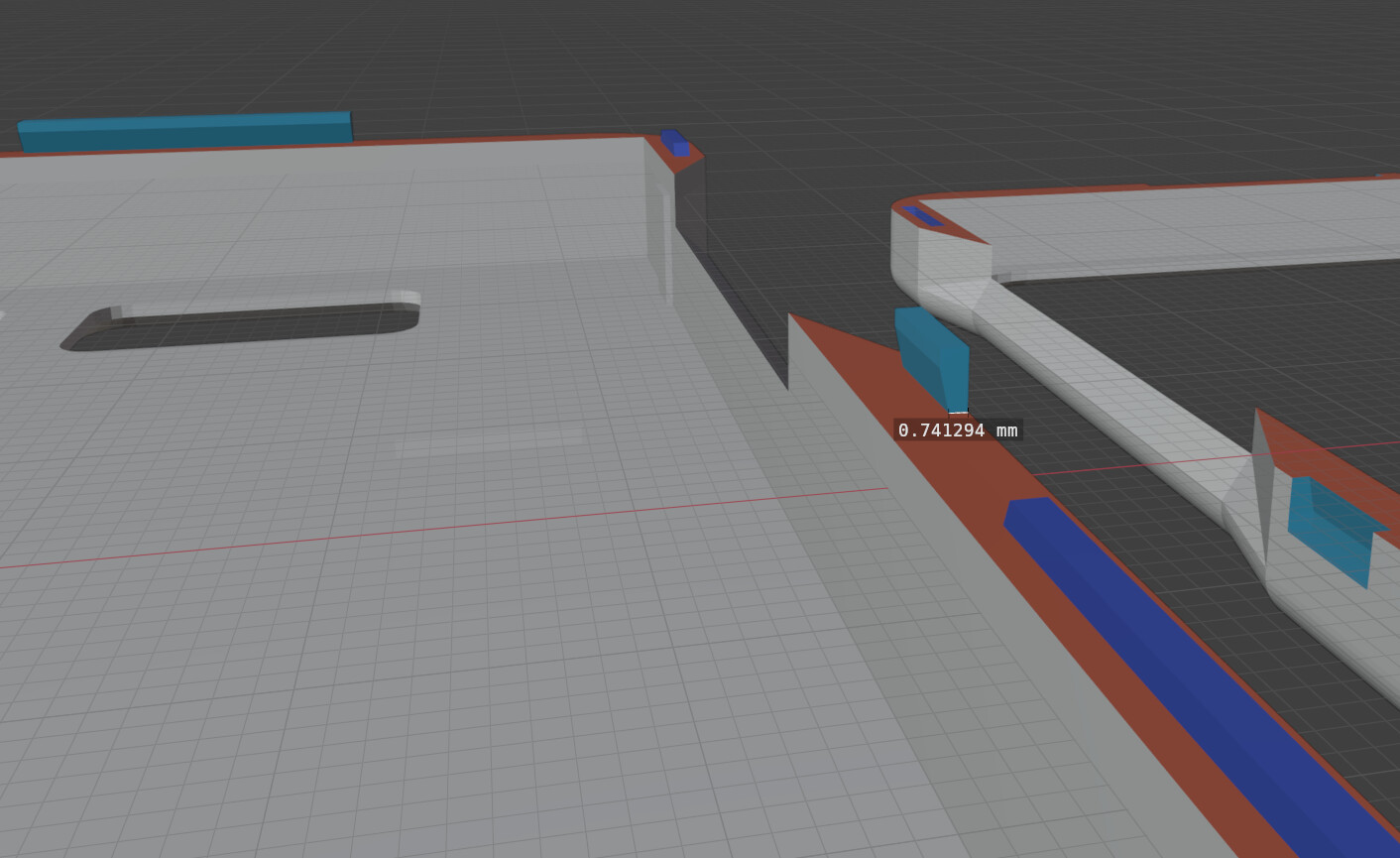
Task: Select the tiny blue piece on right plate corner
Action: (922, 215)
